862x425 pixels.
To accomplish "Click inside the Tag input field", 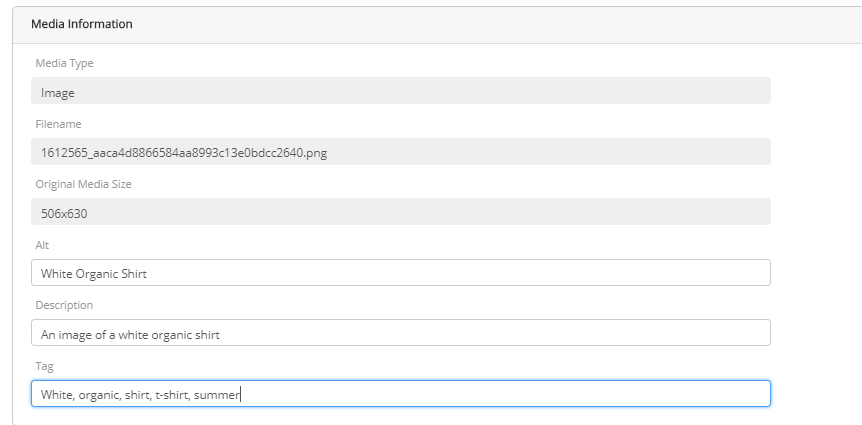I will [400, 394].
